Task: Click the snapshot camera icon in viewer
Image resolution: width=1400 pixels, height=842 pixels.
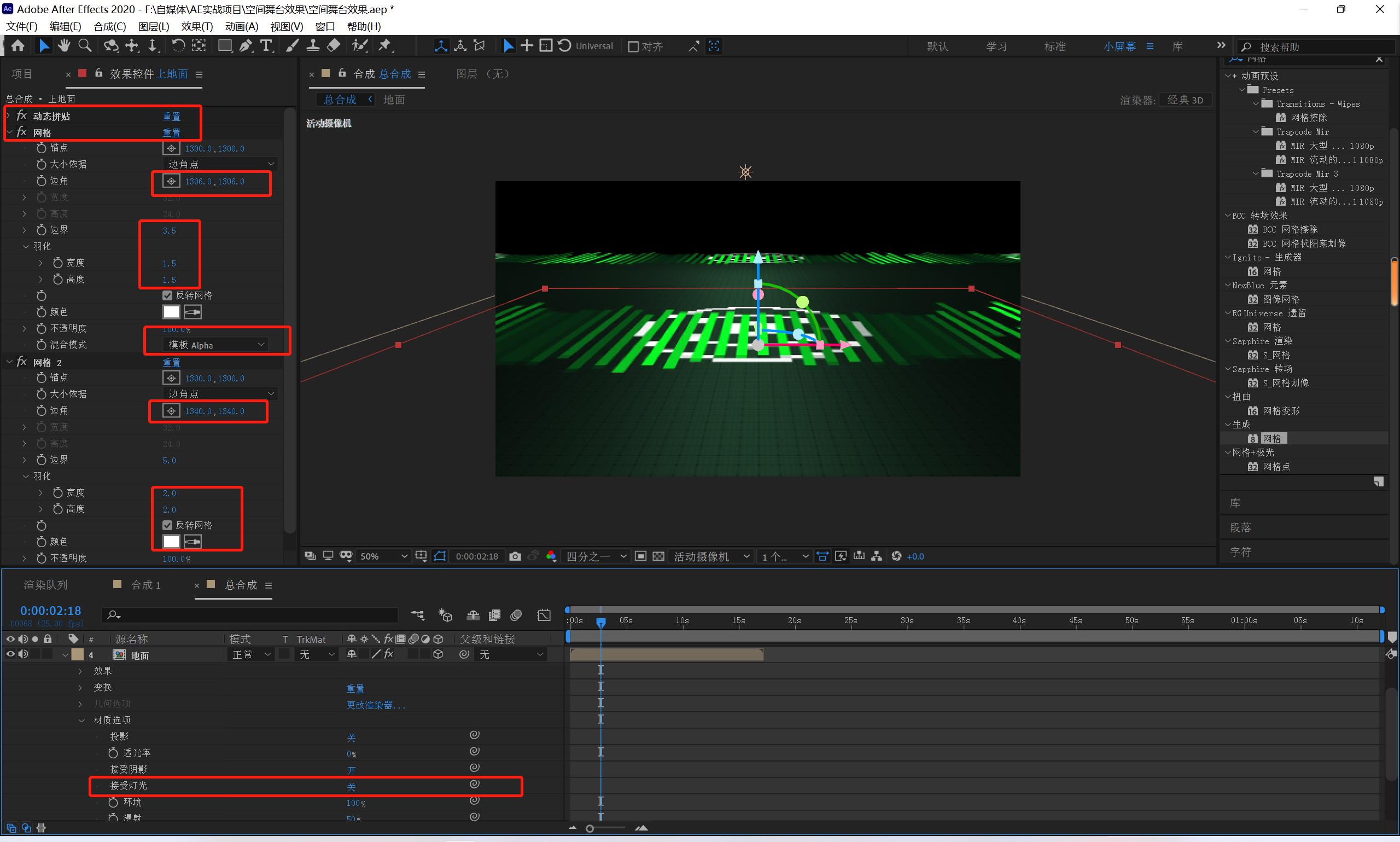Action: click(515, 556)
